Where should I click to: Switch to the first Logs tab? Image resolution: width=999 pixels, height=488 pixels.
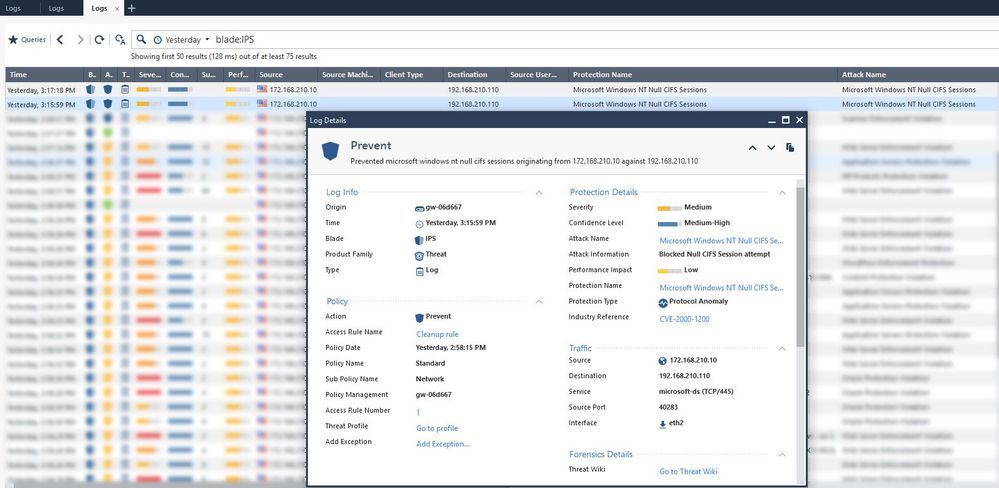click(13, 8)
